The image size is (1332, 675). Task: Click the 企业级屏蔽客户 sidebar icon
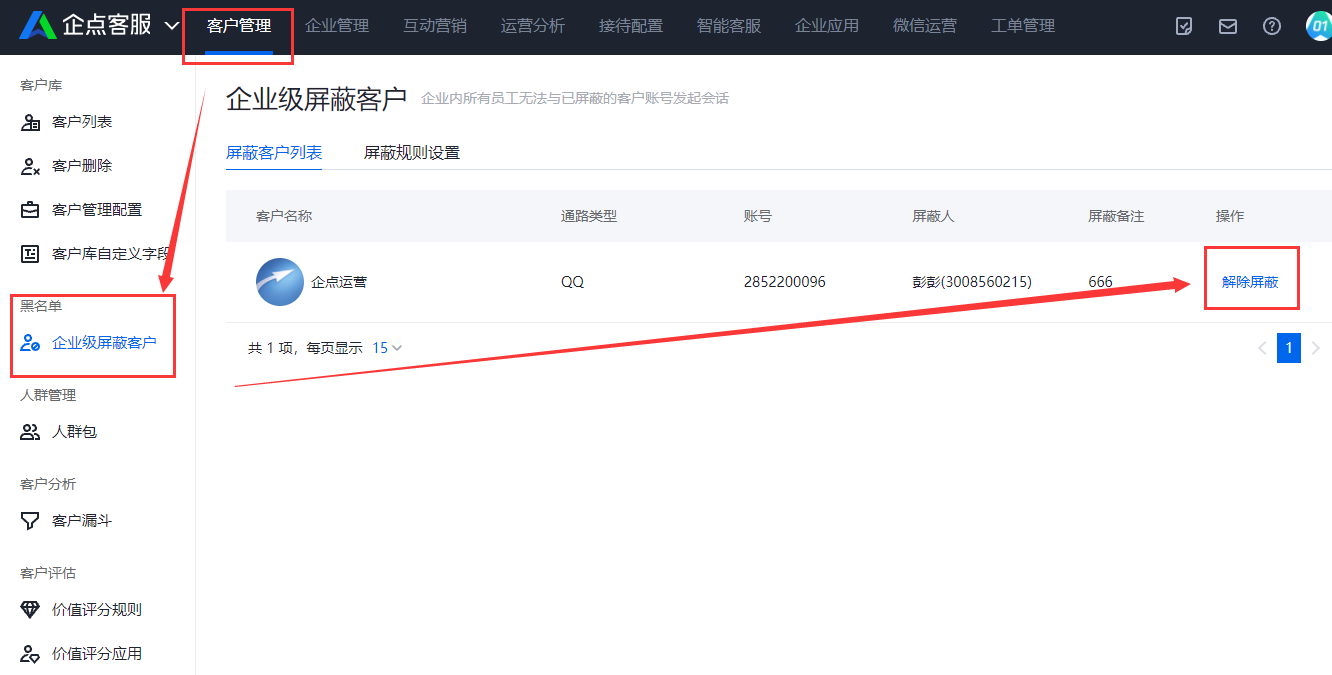[31, 343]
